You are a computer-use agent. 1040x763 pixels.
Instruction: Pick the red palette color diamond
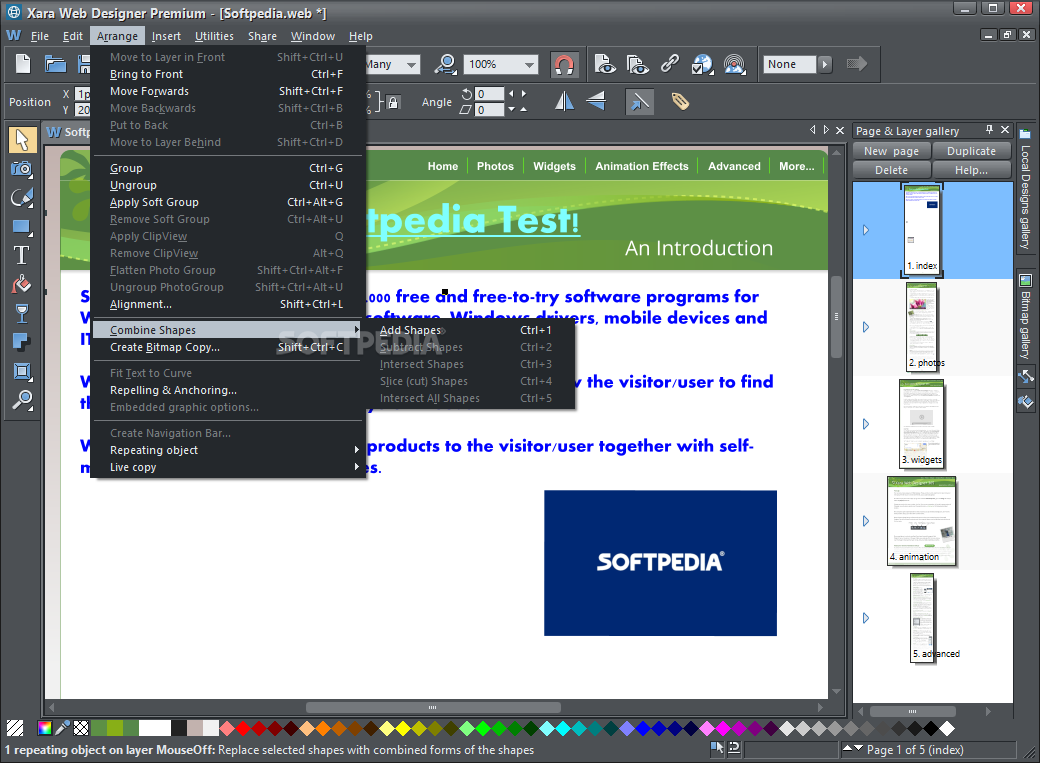point(243,728)
